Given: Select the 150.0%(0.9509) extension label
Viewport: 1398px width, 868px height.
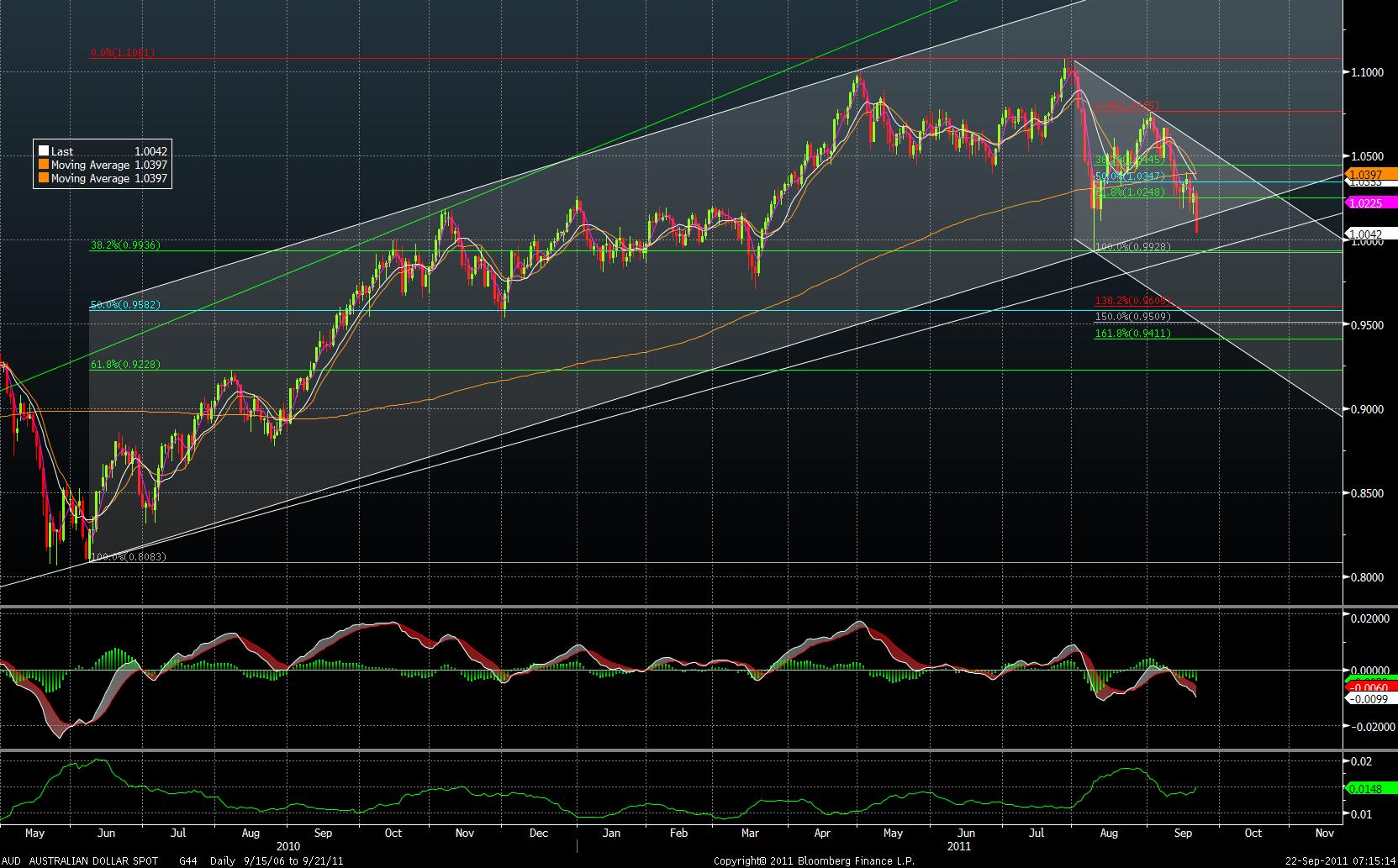Looking at the screenshot, I should click(x=1132, y=317).
